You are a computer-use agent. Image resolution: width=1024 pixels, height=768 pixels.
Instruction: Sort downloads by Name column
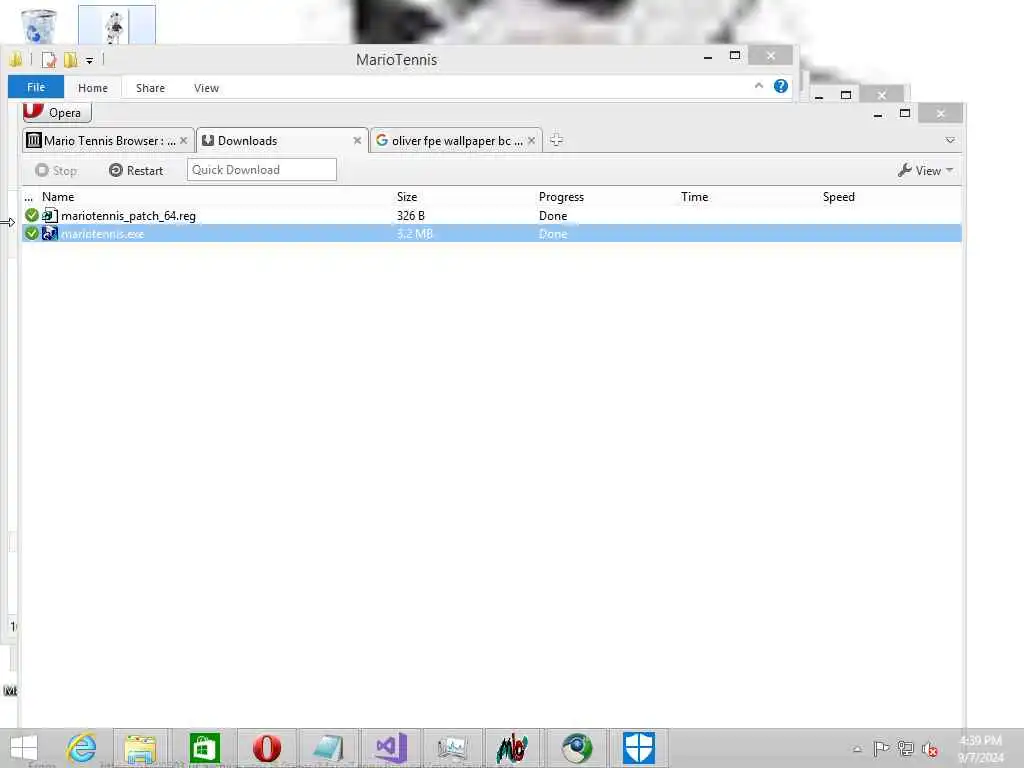coord(57,197)
